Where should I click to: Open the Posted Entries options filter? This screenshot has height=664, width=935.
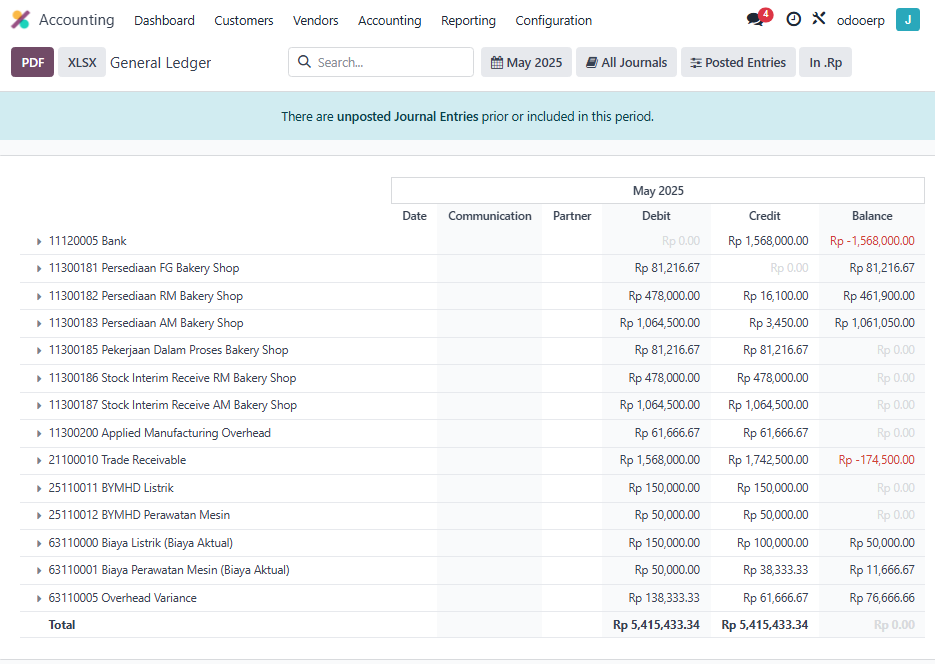[738, 62]
